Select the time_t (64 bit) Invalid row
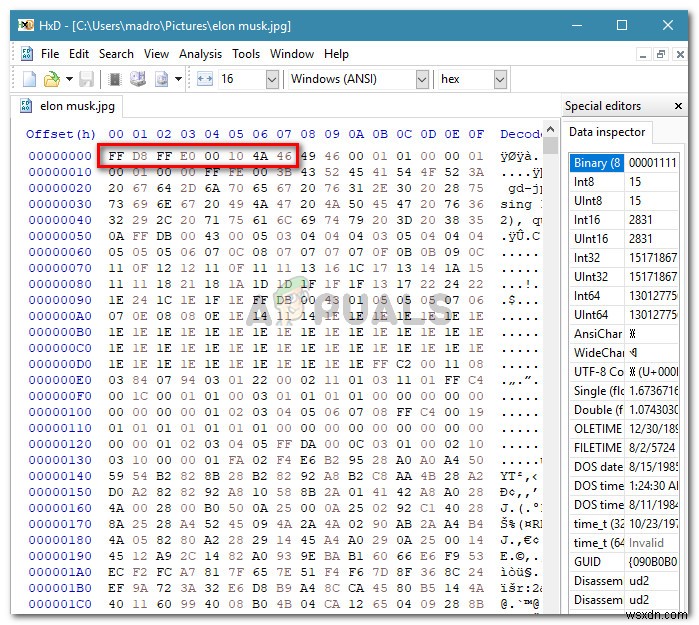The width and height of the screenshot is (699, 625). click(624, 543)
